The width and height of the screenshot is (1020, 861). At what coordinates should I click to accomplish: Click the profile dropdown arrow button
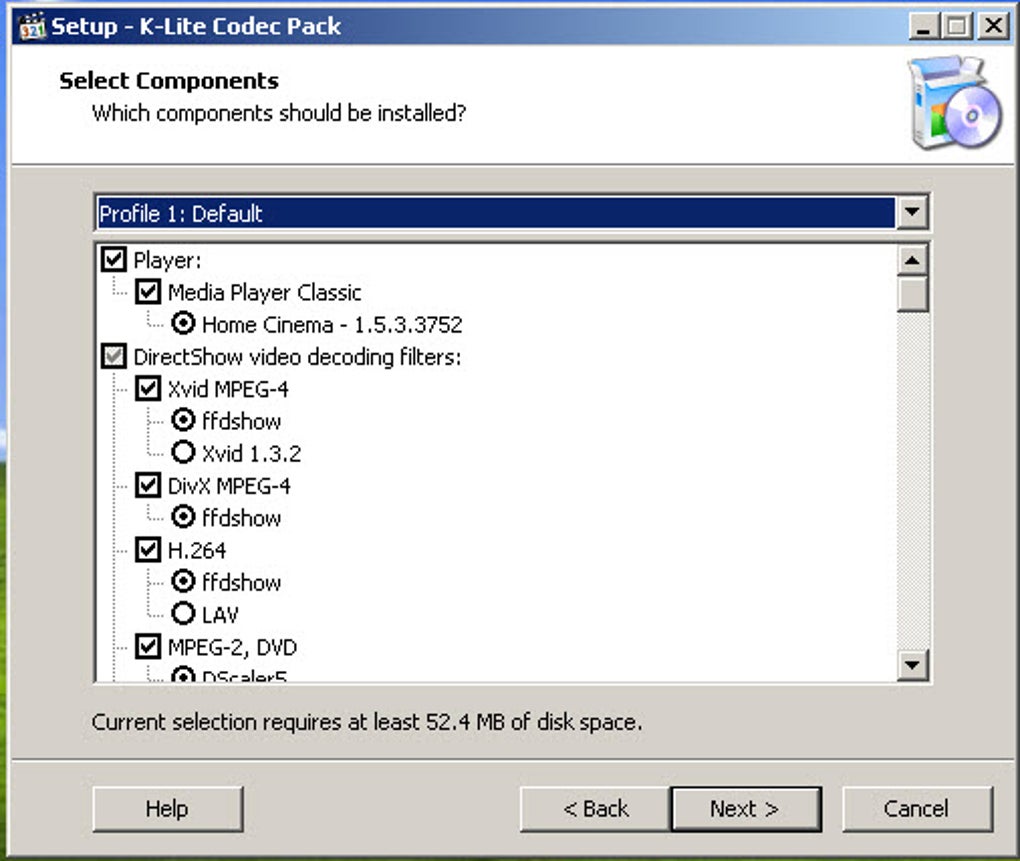pyautogui.click(x=912, y=213)
